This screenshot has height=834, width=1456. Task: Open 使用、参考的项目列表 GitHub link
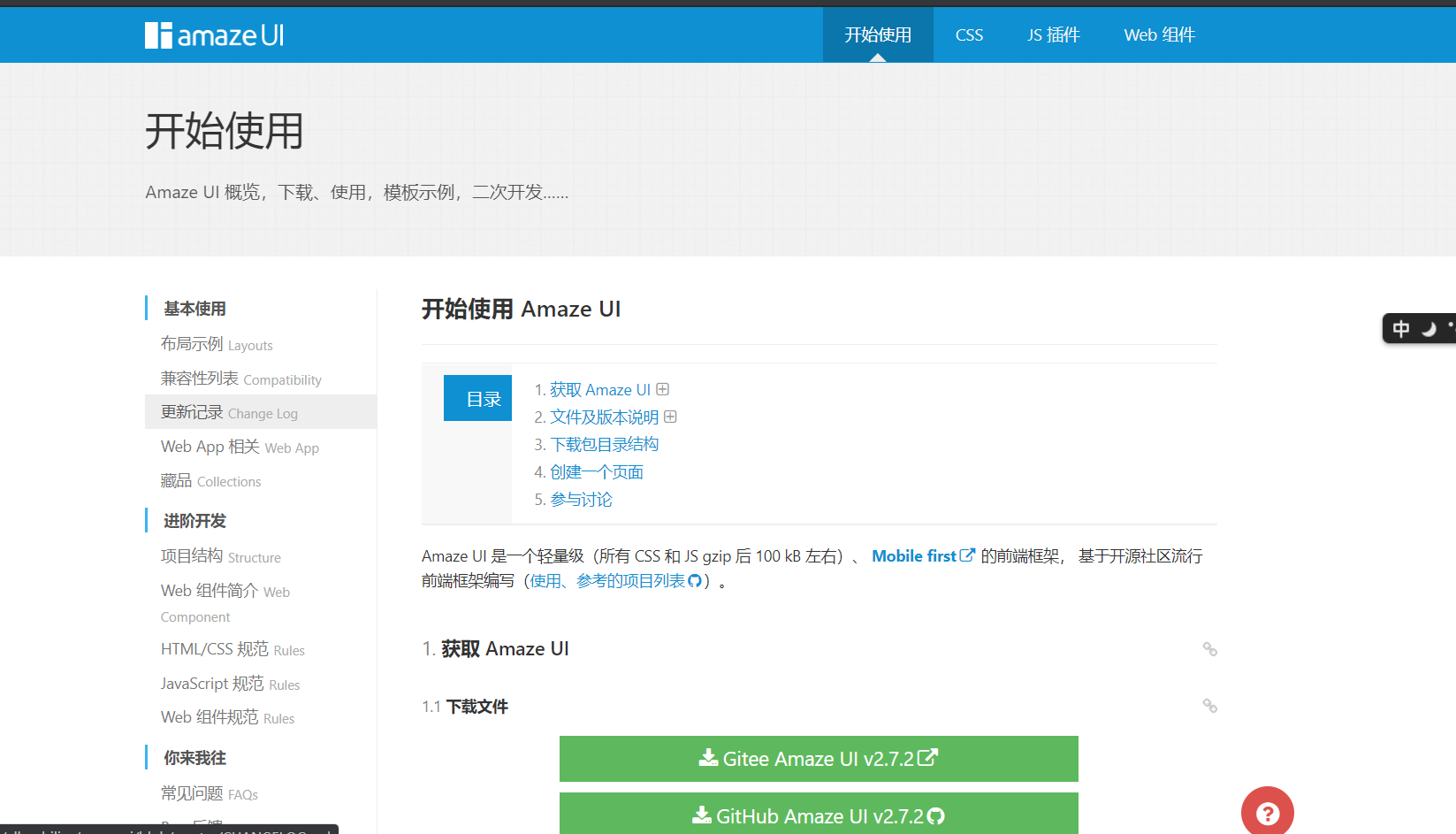615,580
